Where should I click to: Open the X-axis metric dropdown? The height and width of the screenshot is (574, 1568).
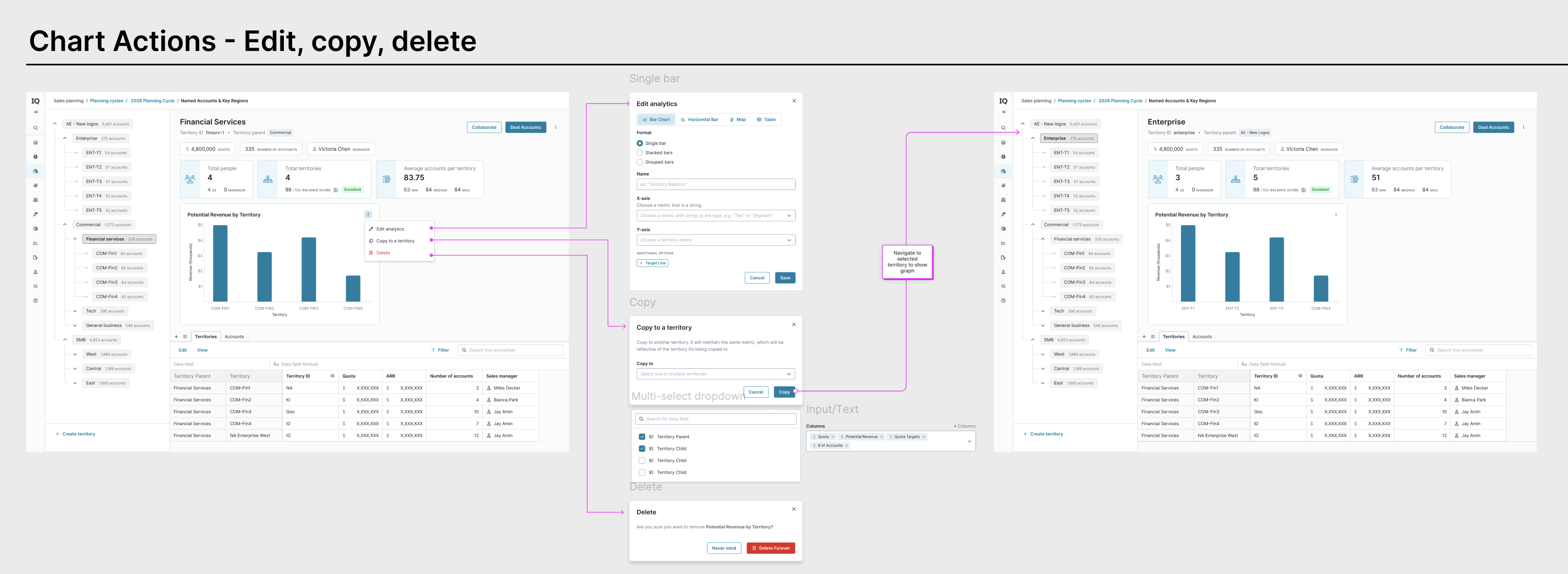(716, 215)
